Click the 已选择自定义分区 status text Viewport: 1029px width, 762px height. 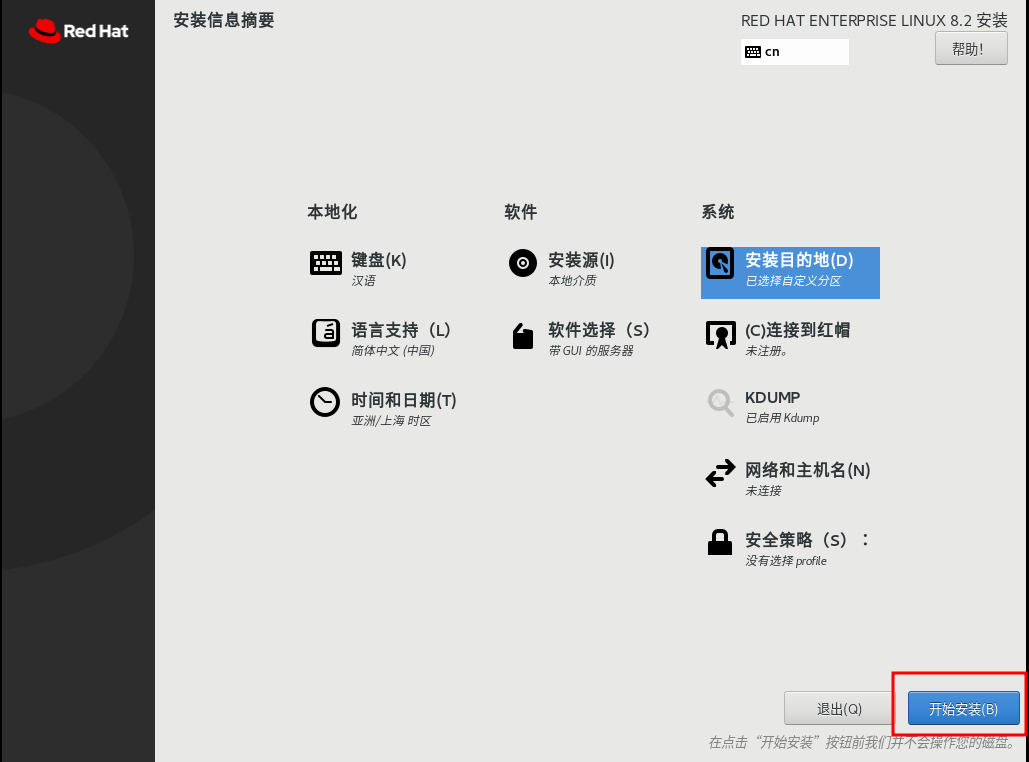(793, 281)
